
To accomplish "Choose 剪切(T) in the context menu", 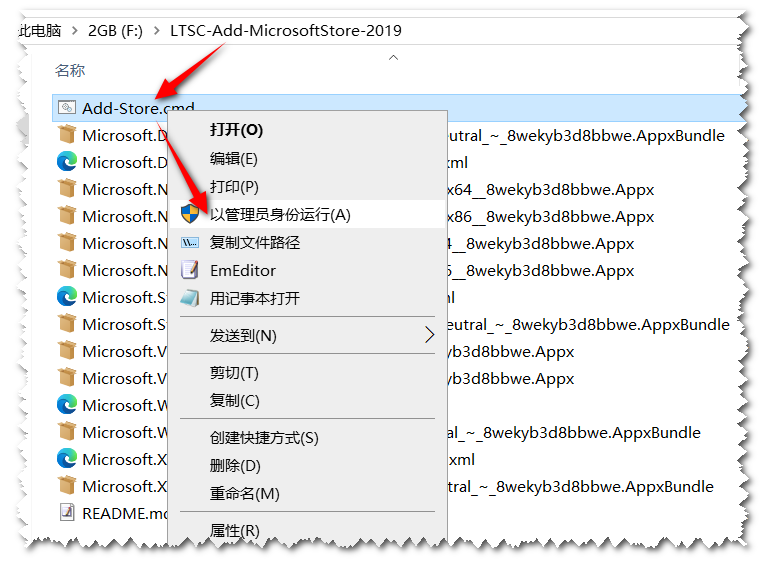I will (x=308, y=373).
